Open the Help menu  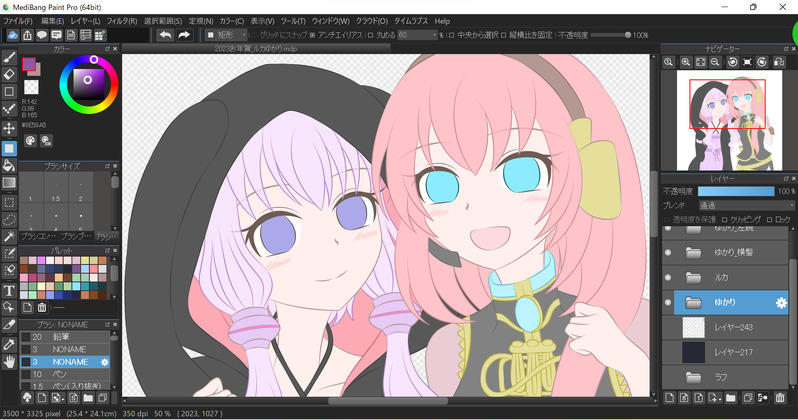442,21
